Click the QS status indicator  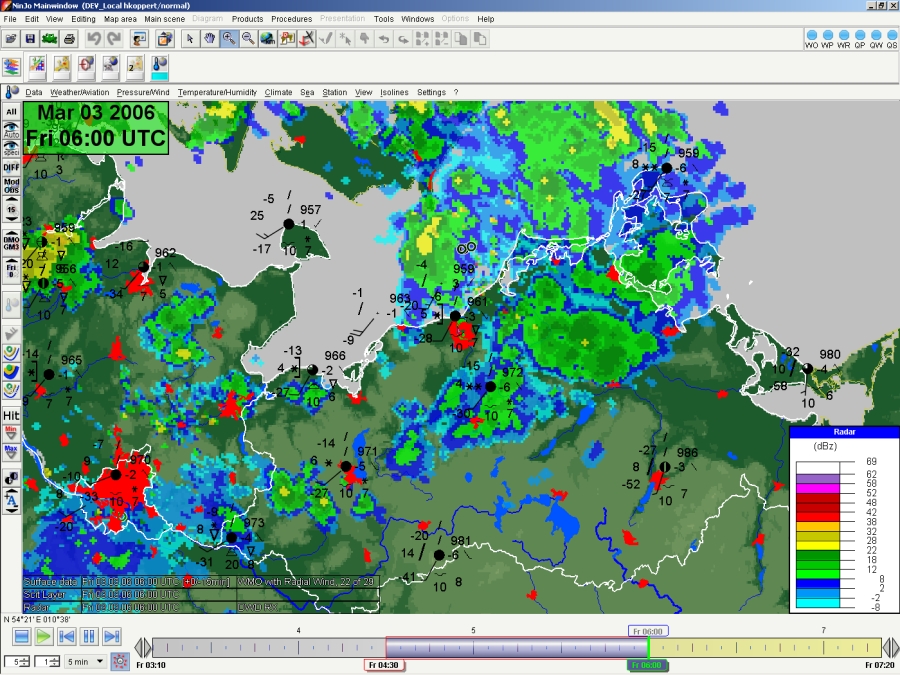(x=891, y=39)
